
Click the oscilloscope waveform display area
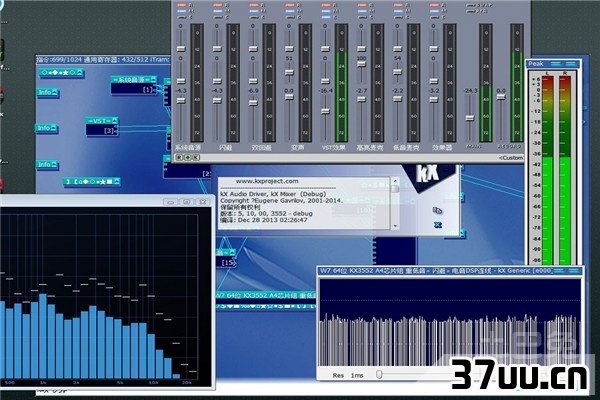pyautogui.click(x=450, y=323)
